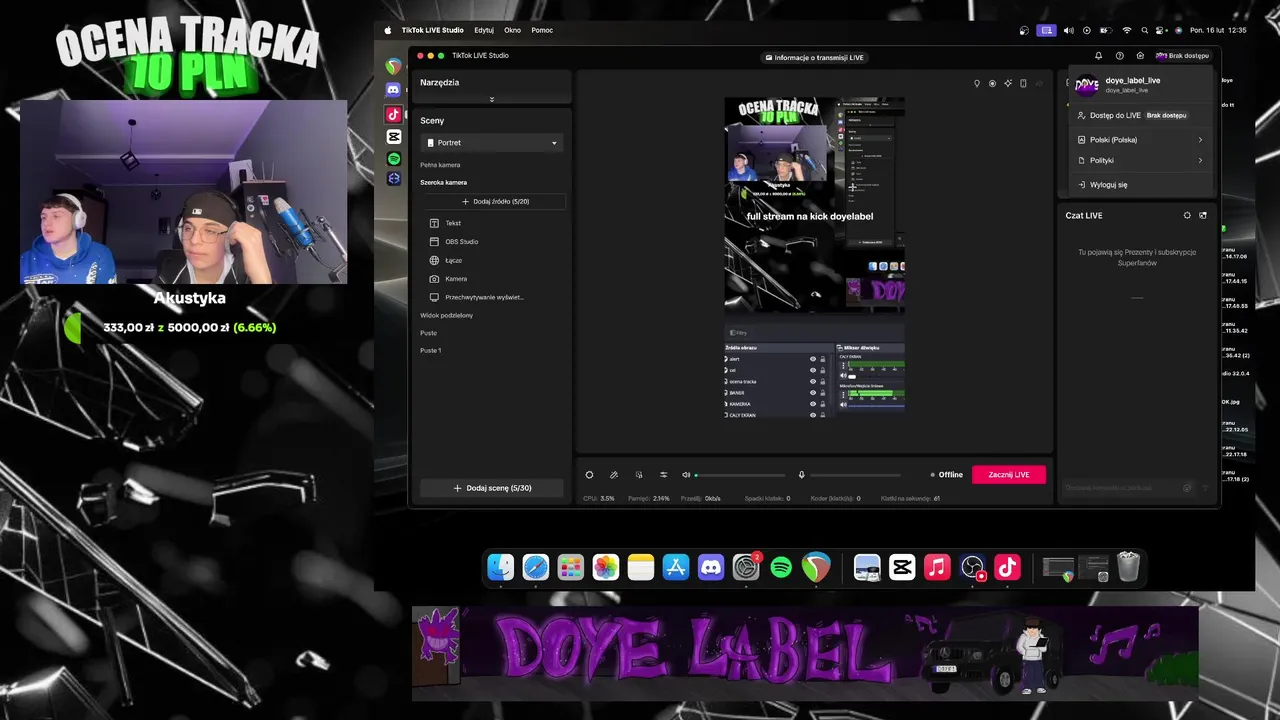Open Czat LIVE settings gear icon

[x=1187, y=215]
